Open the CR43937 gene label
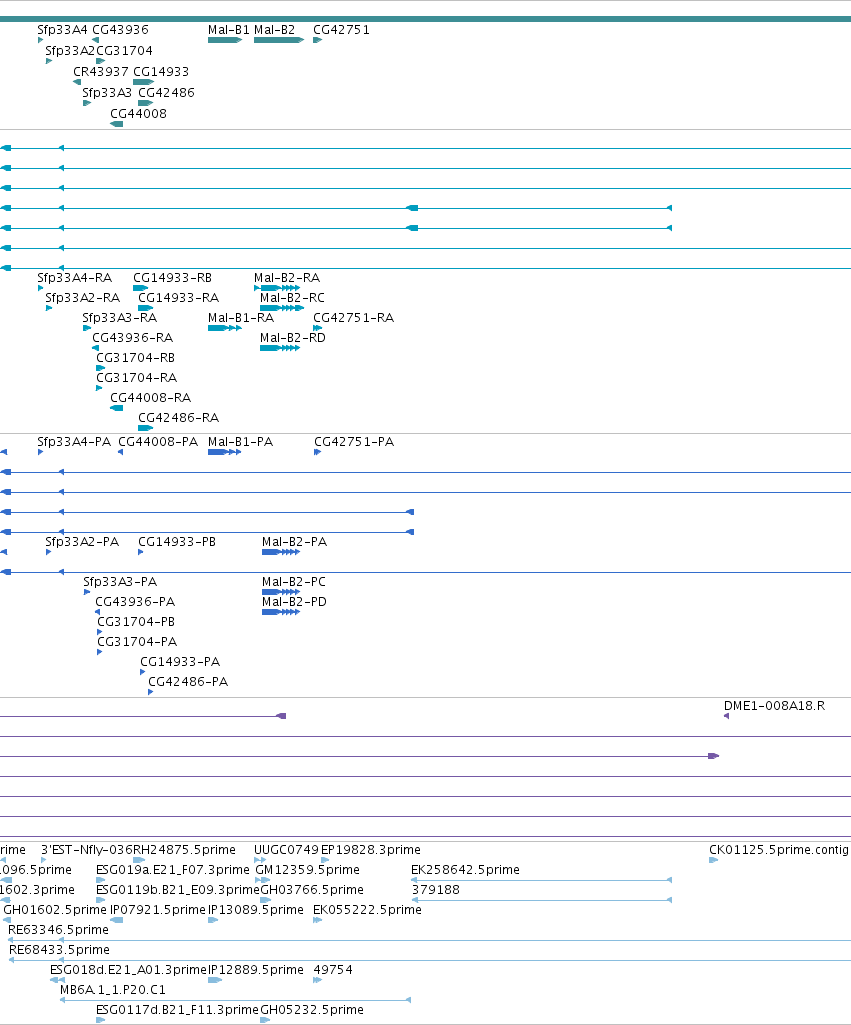Viewport: 851px width, 1025px height. click(x=101, y=72)
